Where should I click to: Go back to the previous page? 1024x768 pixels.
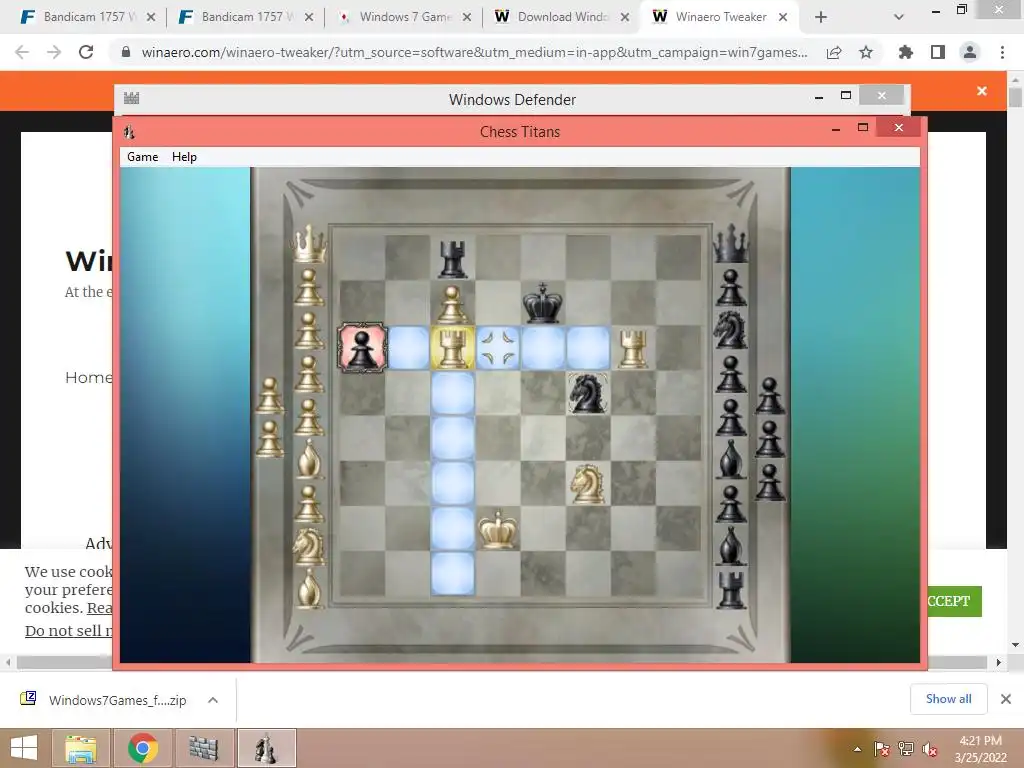22,52
